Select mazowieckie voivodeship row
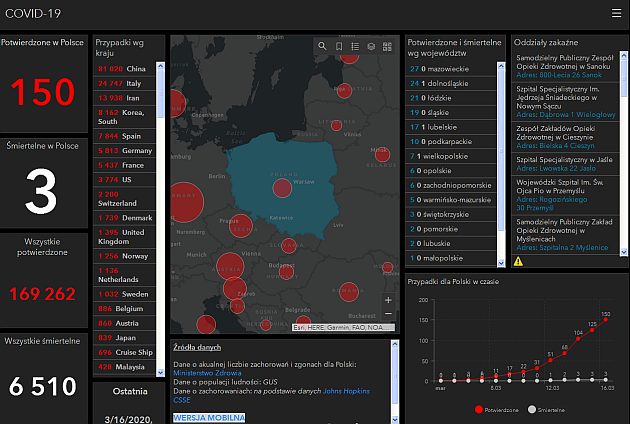This screenshot has height=424, width=630. (451, 69)
